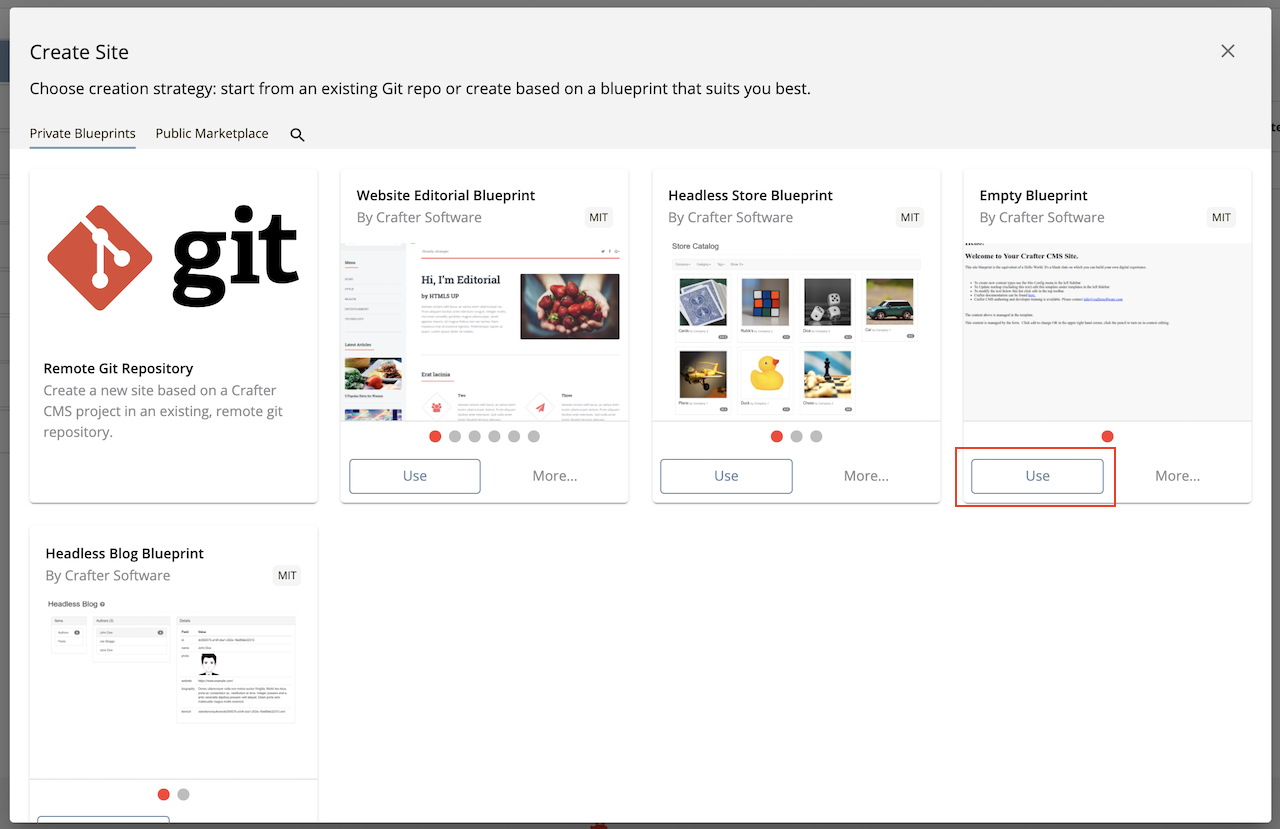
Task: Open More for Website Editorial Blueprint
Action: pos(555,476)
